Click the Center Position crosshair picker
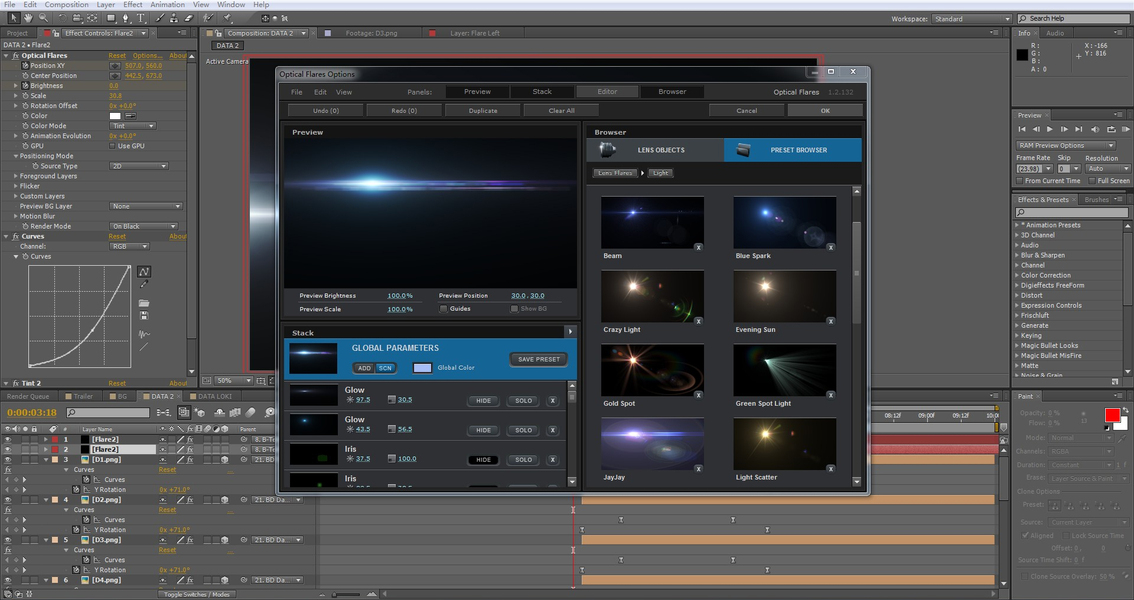The height and width of the screenshot is (600, 1134). [115, 75]
